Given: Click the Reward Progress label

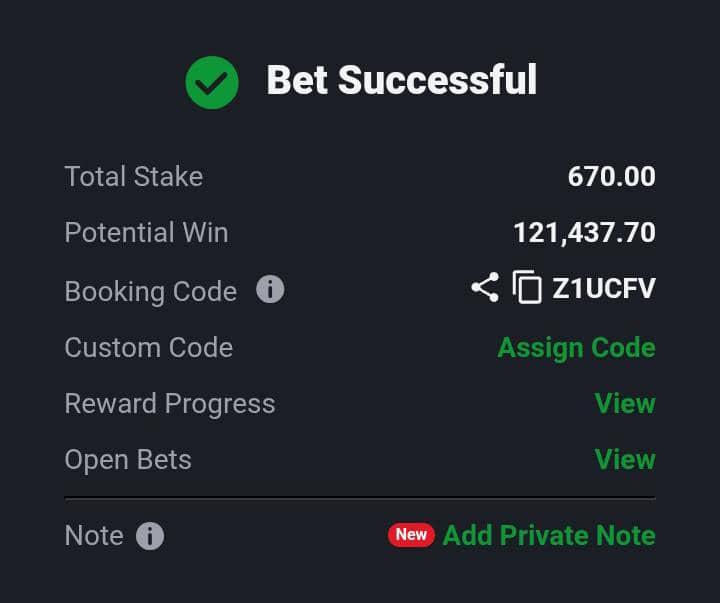Looking at the screenshot, I should coord(170,405).
